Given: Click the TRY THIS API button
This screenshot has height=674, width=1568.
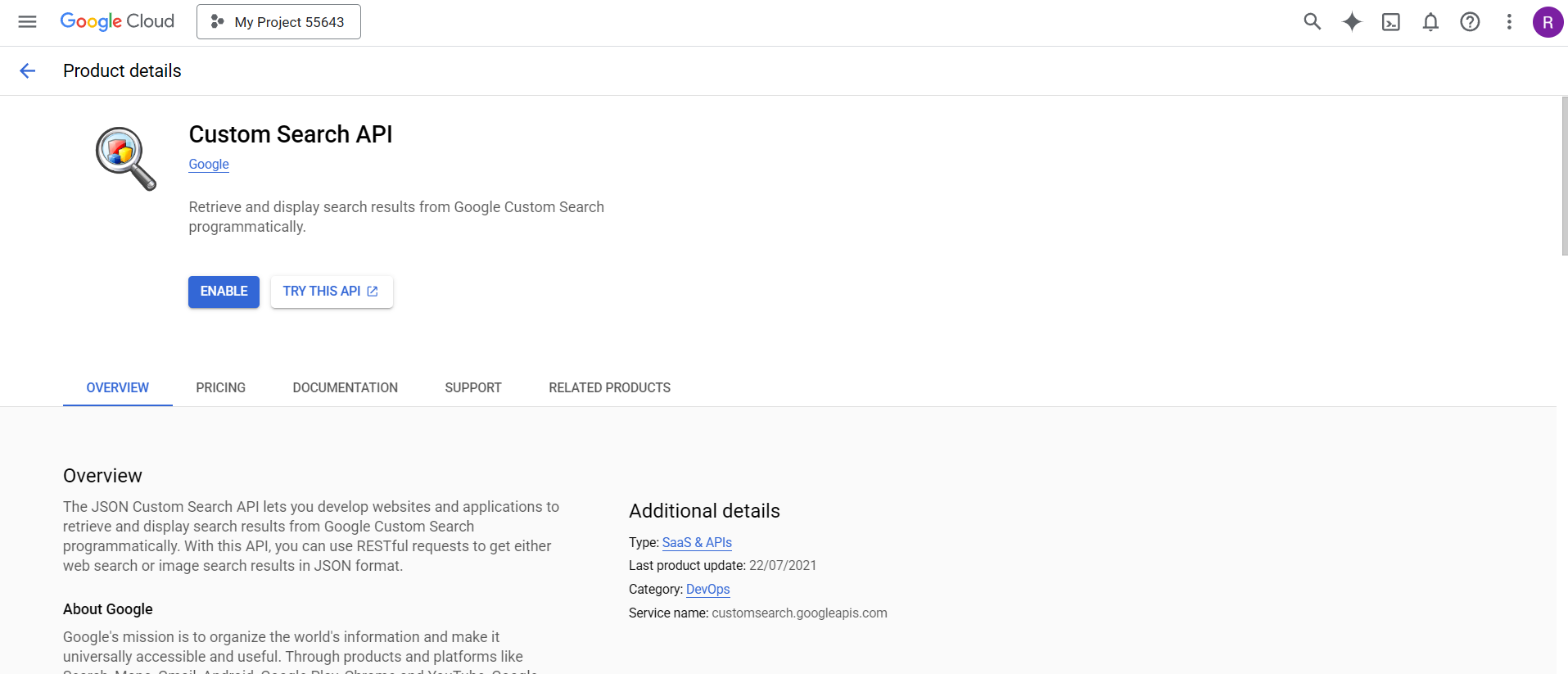Looking at the screenshot, I should pyautogui.click(x=332, y=292).
